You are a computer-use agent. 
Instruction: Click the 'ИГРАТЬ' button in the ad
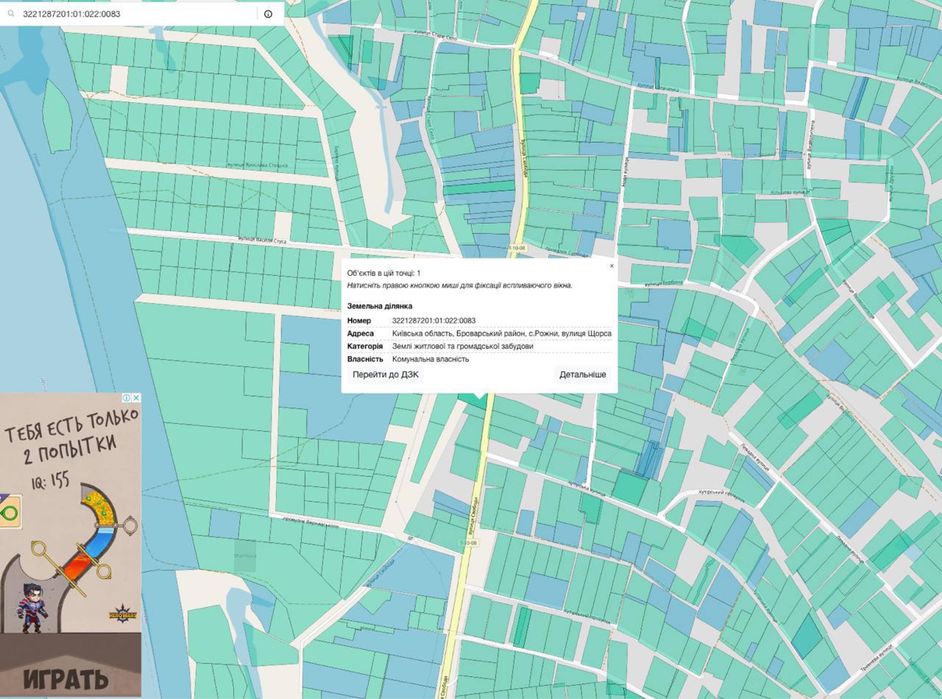(x=66, y=679)
